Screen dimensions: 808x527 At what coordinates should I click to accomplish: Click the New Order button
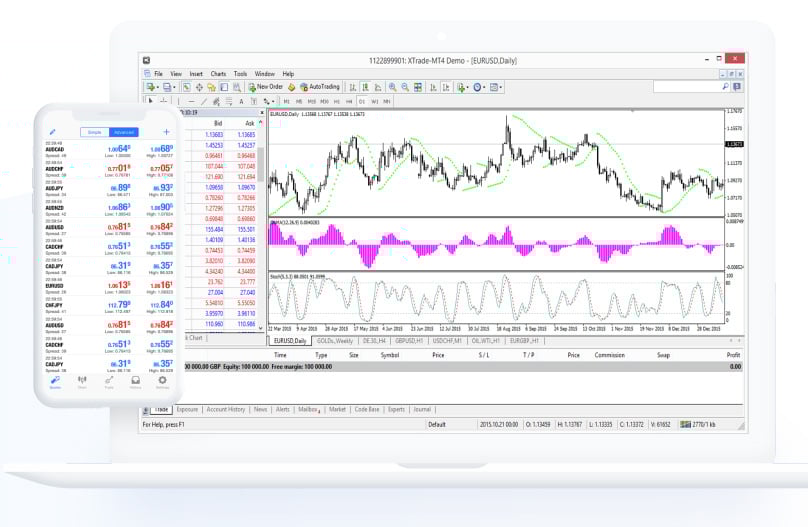pos(265,87)
